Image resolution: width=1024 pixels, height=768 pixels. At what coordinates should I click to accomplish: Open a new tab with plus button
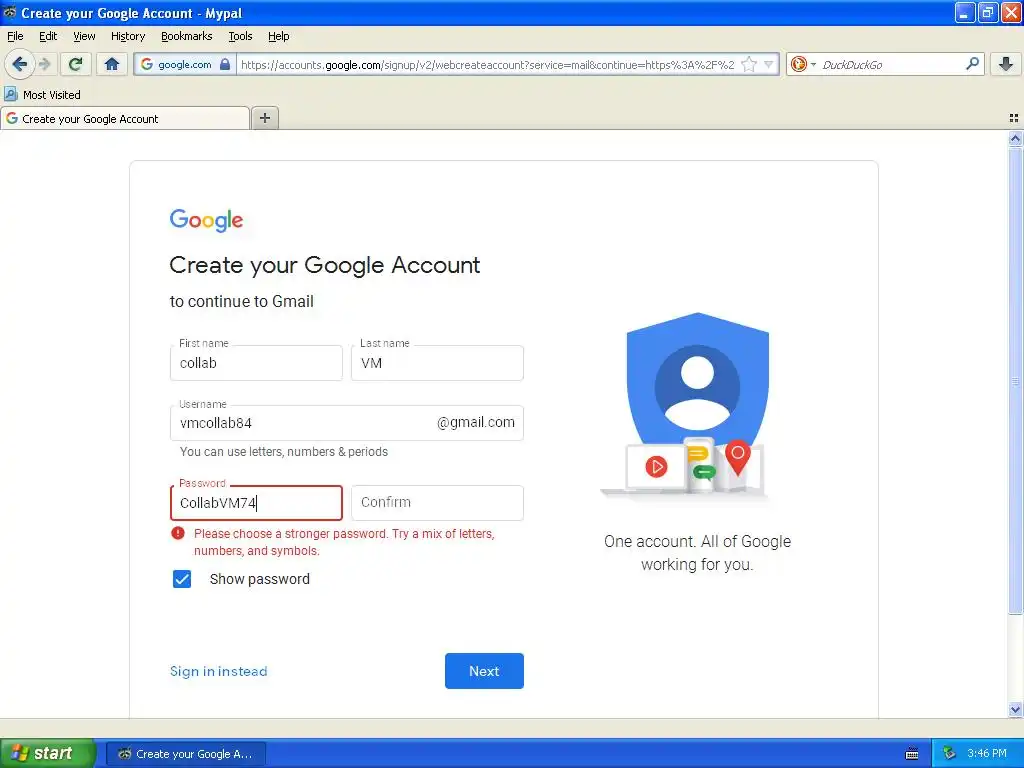click(264, 118)
